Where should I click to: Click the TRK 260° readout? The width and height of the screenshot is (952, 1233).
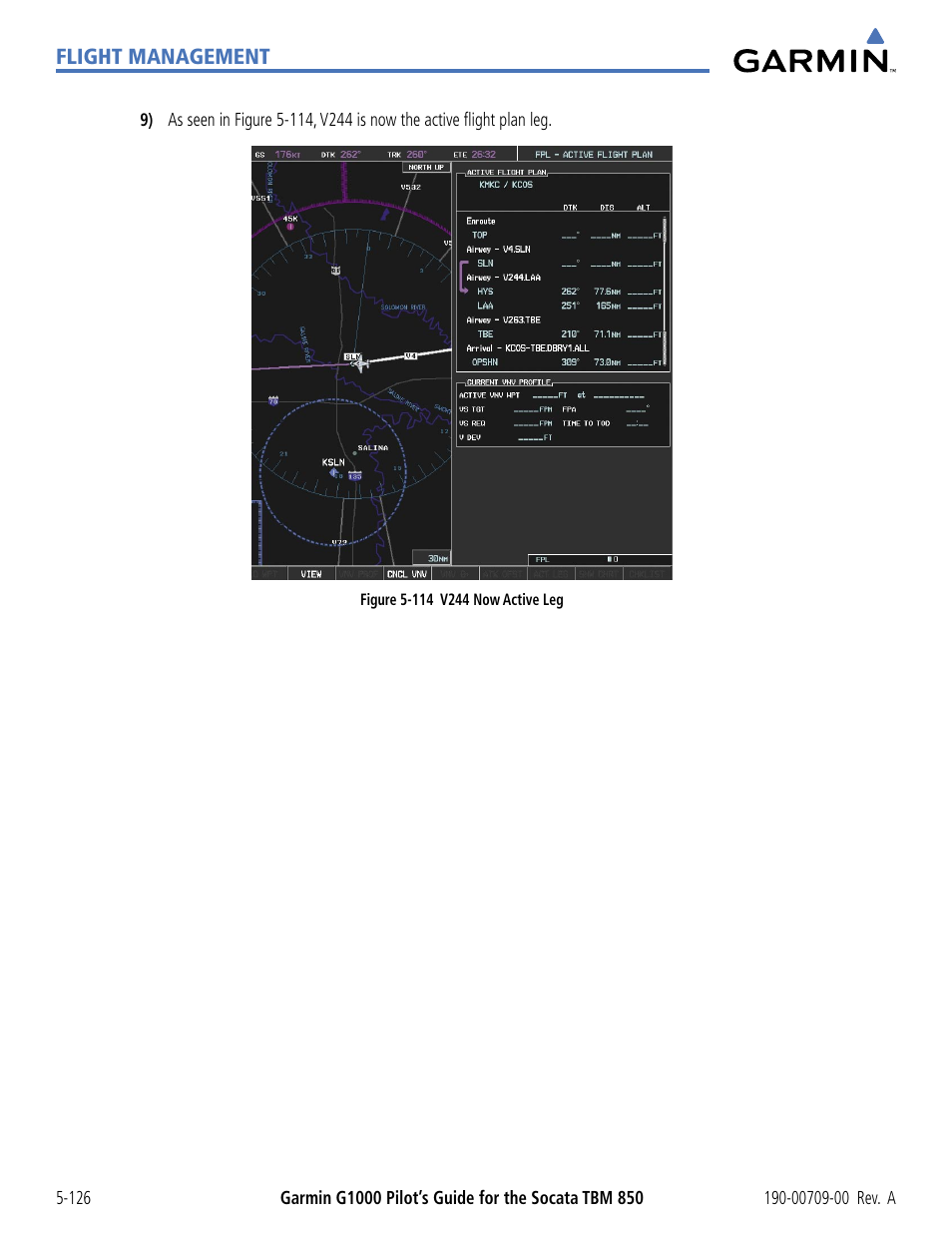[407, 155]
